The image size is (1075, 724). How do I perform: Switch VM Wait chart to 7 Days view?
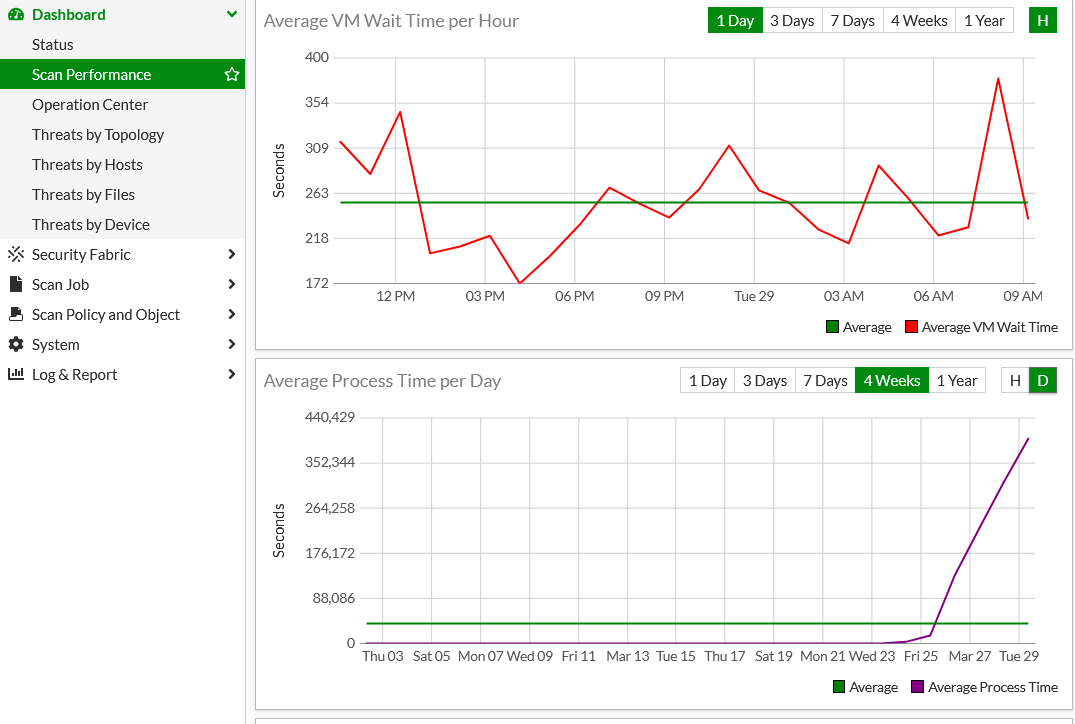coord(852,19)
